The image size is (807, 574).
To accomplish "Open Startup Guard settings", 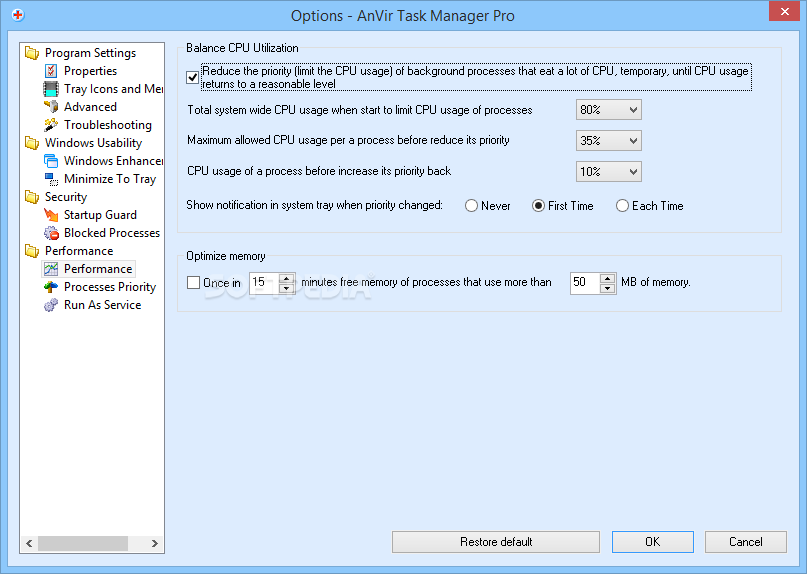I will click(100, 215).
